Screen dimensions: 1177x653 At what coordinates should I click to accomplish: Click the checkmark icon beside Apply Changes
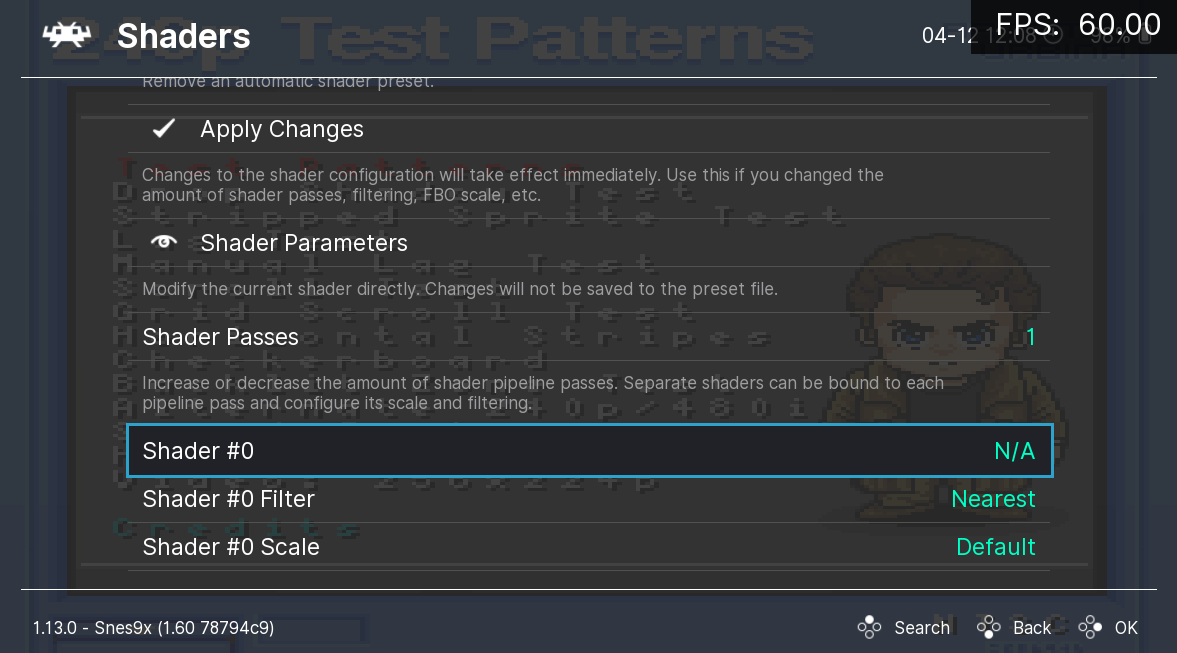coord(163,128)
